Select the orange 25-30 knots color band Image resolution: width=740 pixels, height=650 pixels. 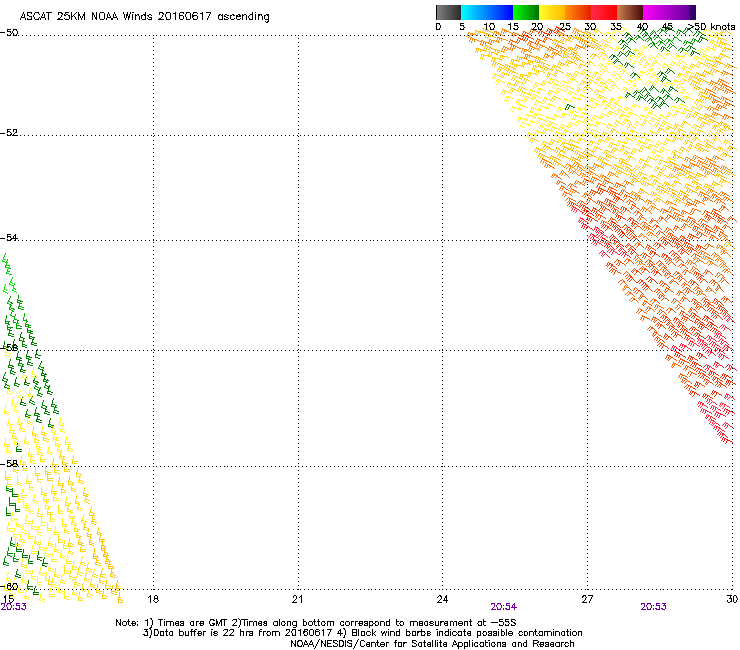pyautogui.click(x=578, y=12)
